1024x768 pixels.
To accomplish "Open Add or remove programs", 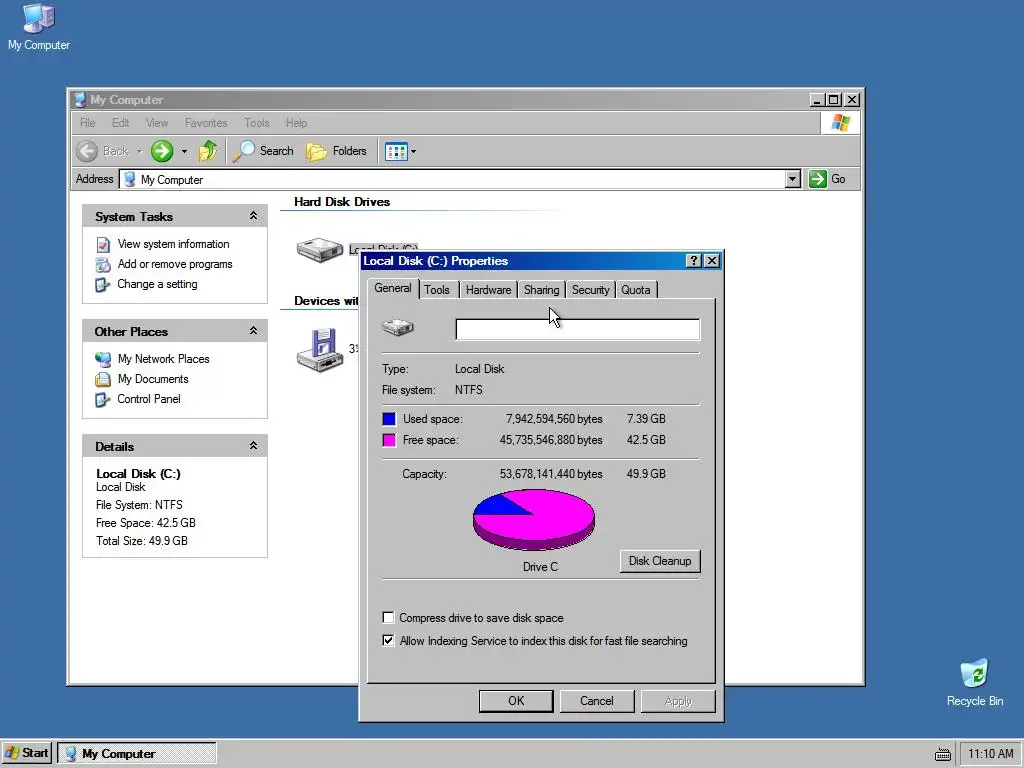I will point(174,264).
